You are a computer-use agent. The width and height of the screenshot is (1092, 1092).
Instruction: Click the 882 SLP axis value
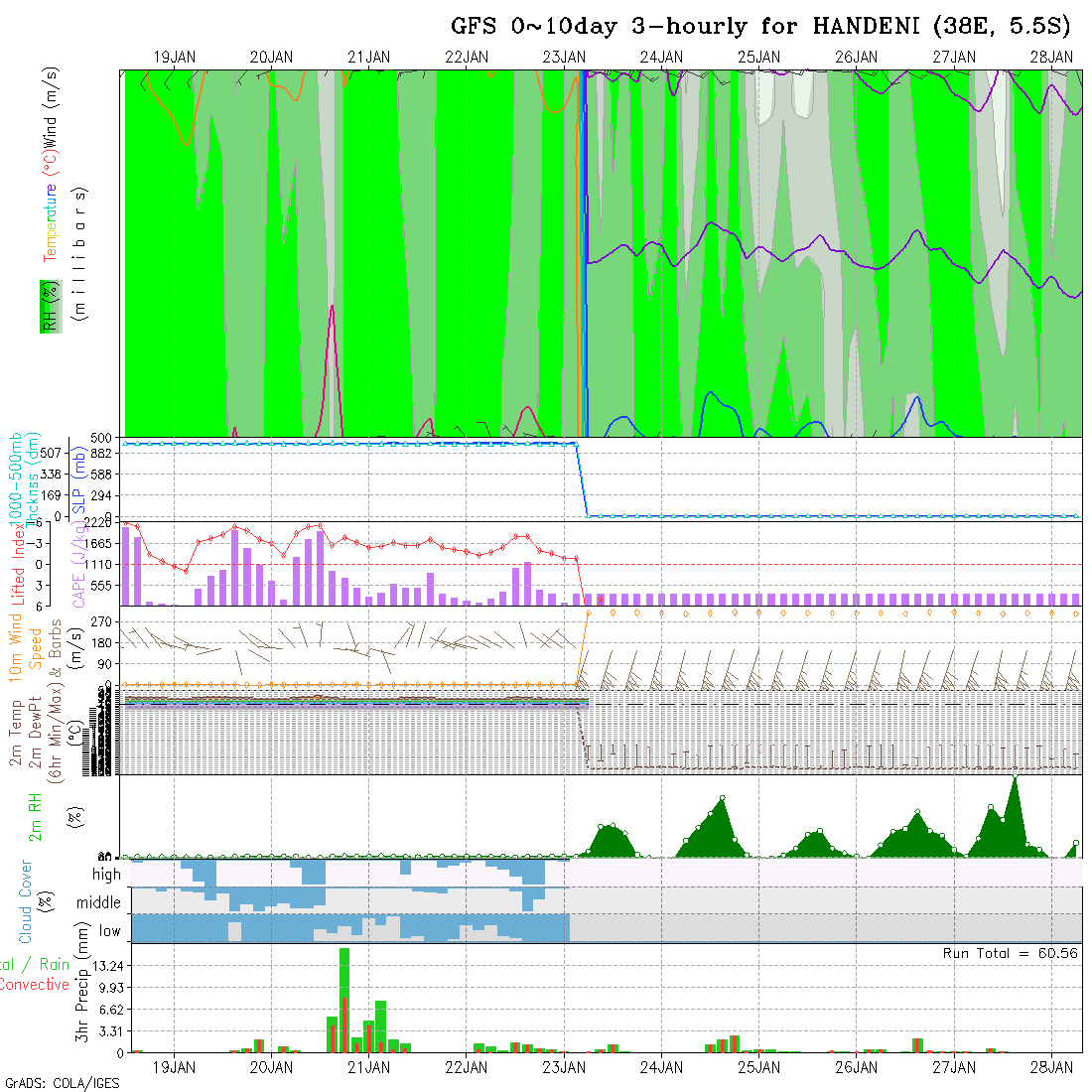click(101, 454)
